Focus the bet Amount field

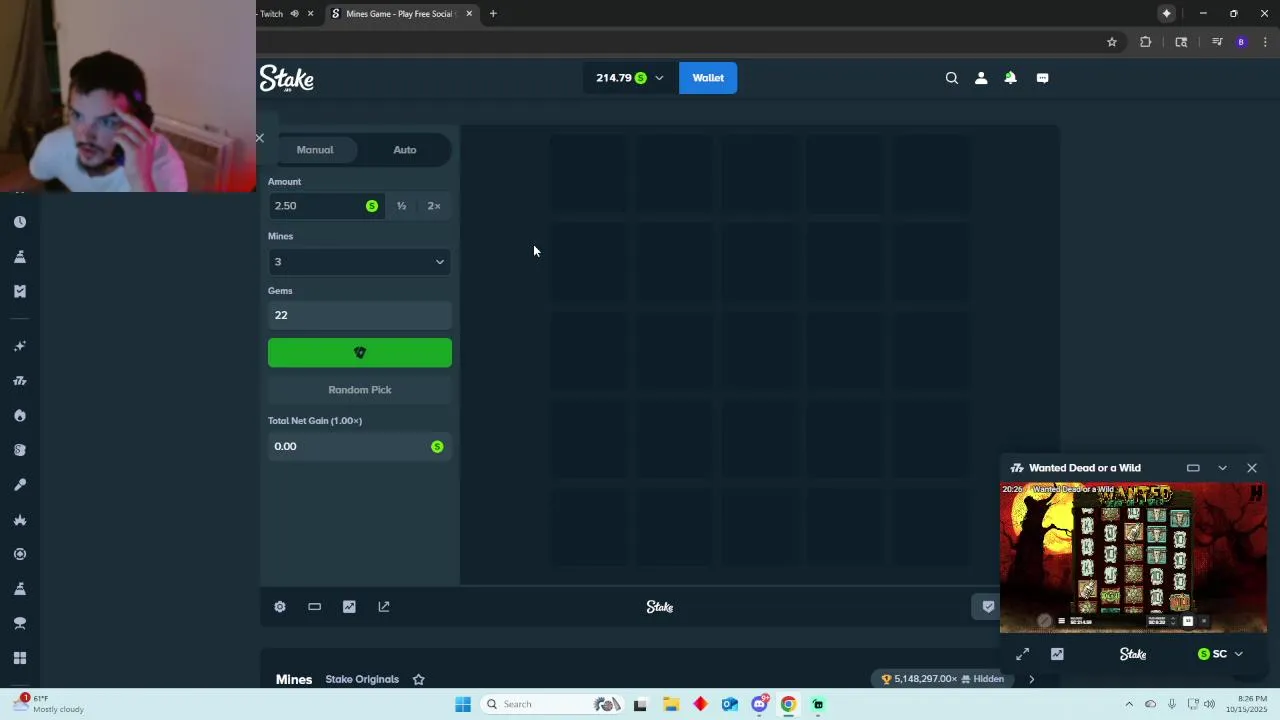pos(325,206)
